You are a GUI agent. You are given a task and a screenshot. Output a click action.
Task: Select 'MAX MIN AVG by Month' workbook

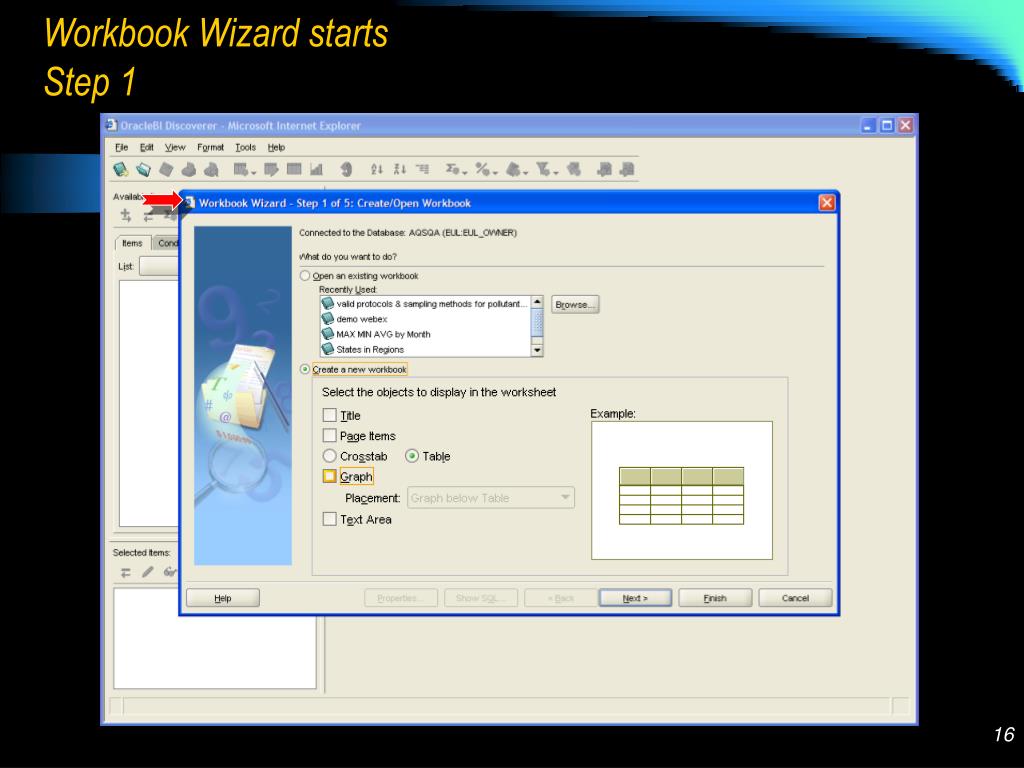pos(383,334)
